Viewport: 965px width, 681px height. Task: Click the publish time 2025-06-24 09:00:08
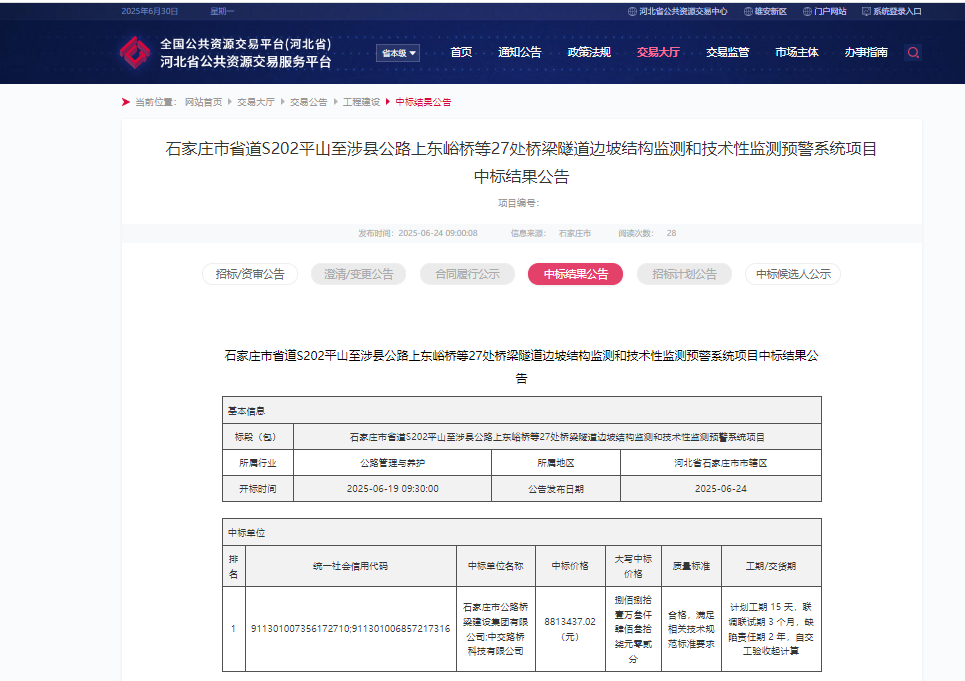[x=438, y=233]
